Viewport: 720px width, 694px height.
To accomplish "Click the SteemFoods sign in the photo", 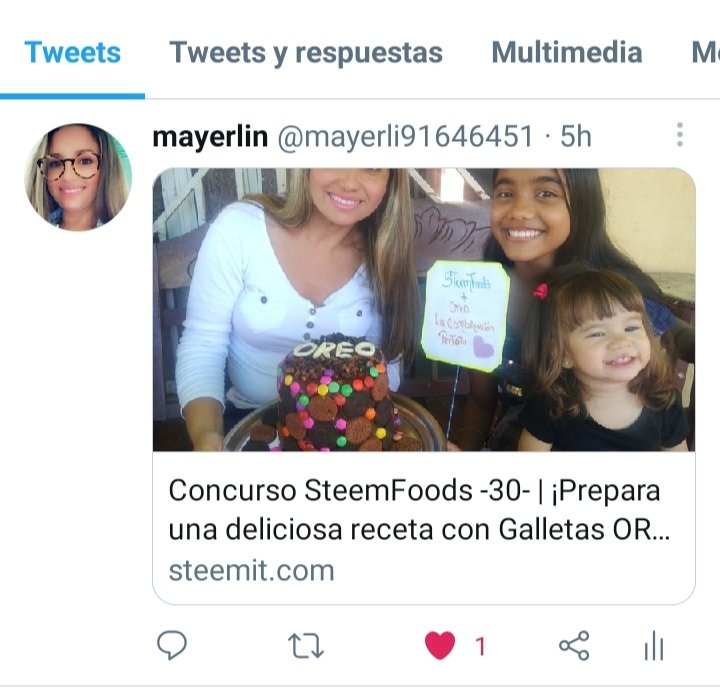I will pyautogui.click(x=465, y=316).
